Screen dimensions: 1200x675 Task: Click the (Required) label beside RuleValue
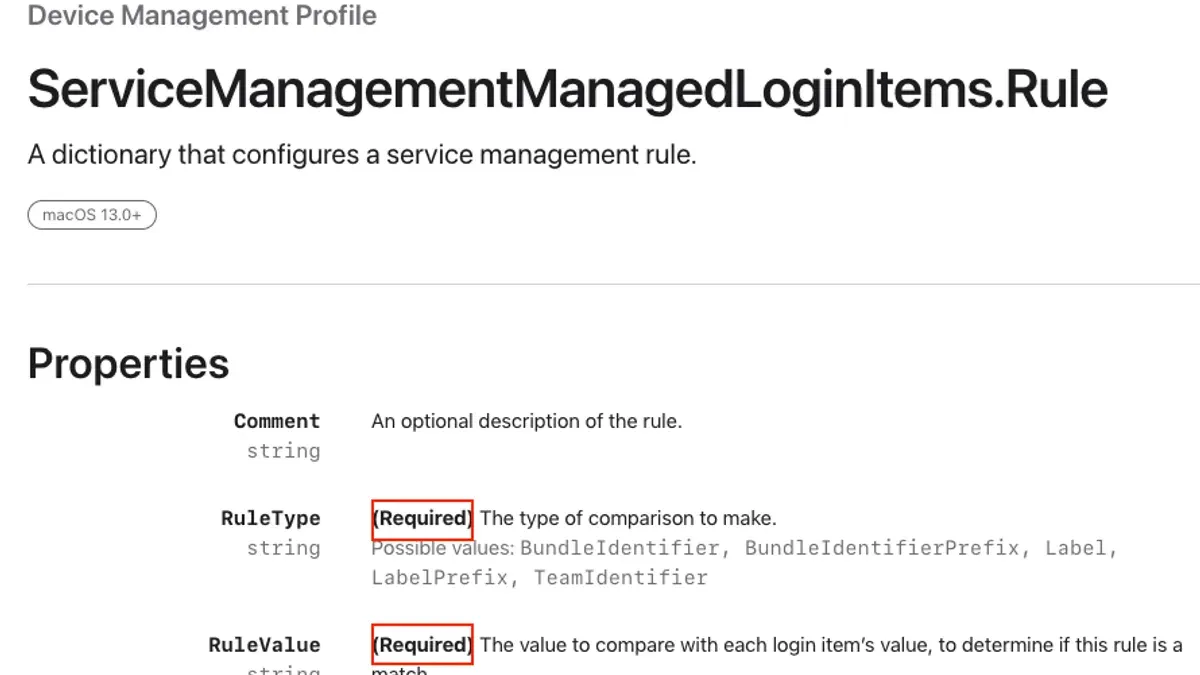[422, 645]
